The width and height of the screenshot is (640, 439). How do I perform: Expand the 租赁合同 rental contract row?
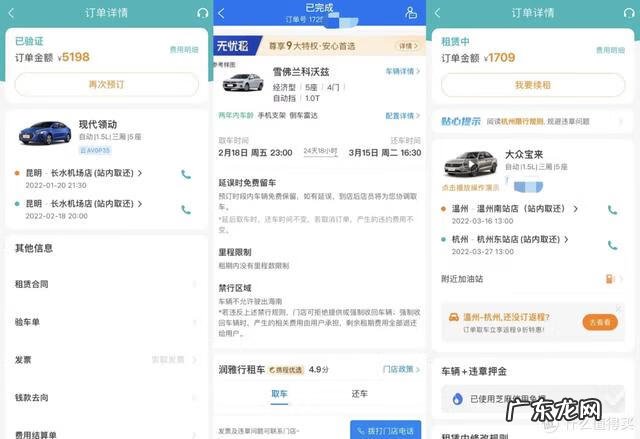tap(107, 284)
